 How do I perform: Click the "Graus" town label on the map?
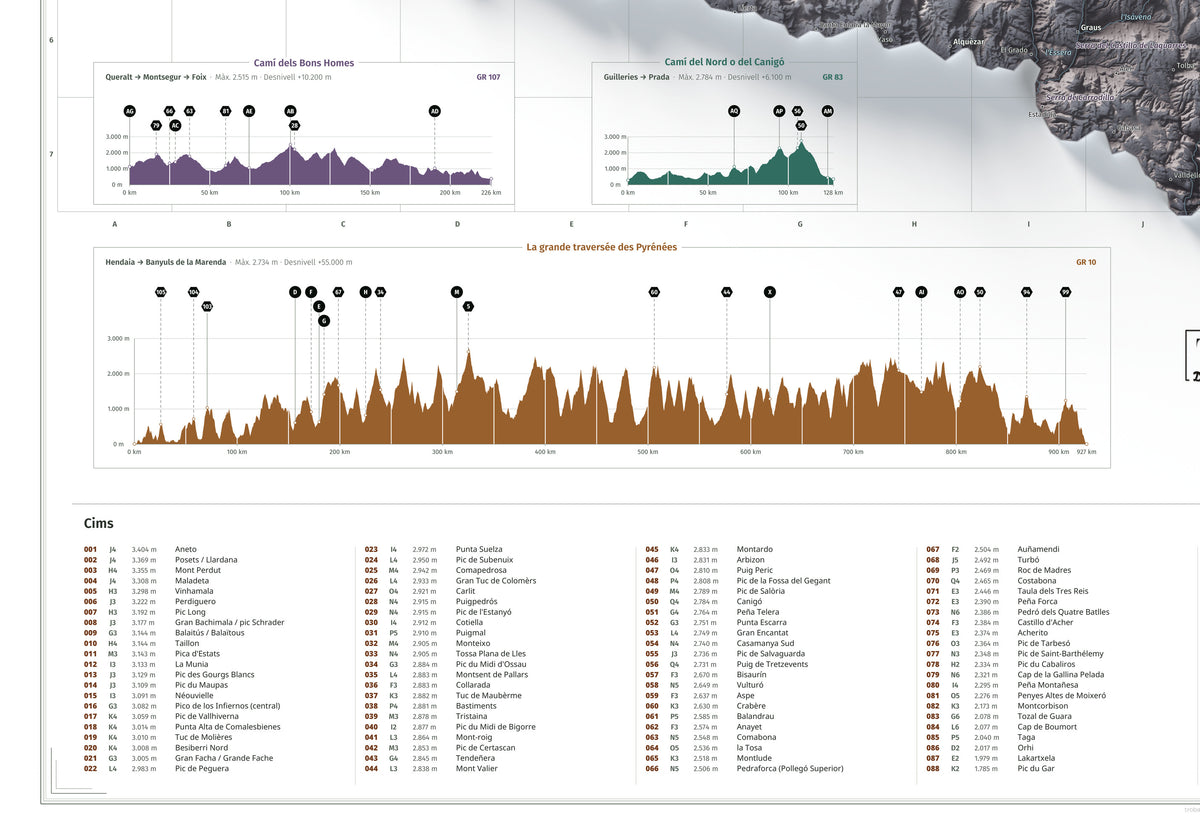pos(1091,28)
